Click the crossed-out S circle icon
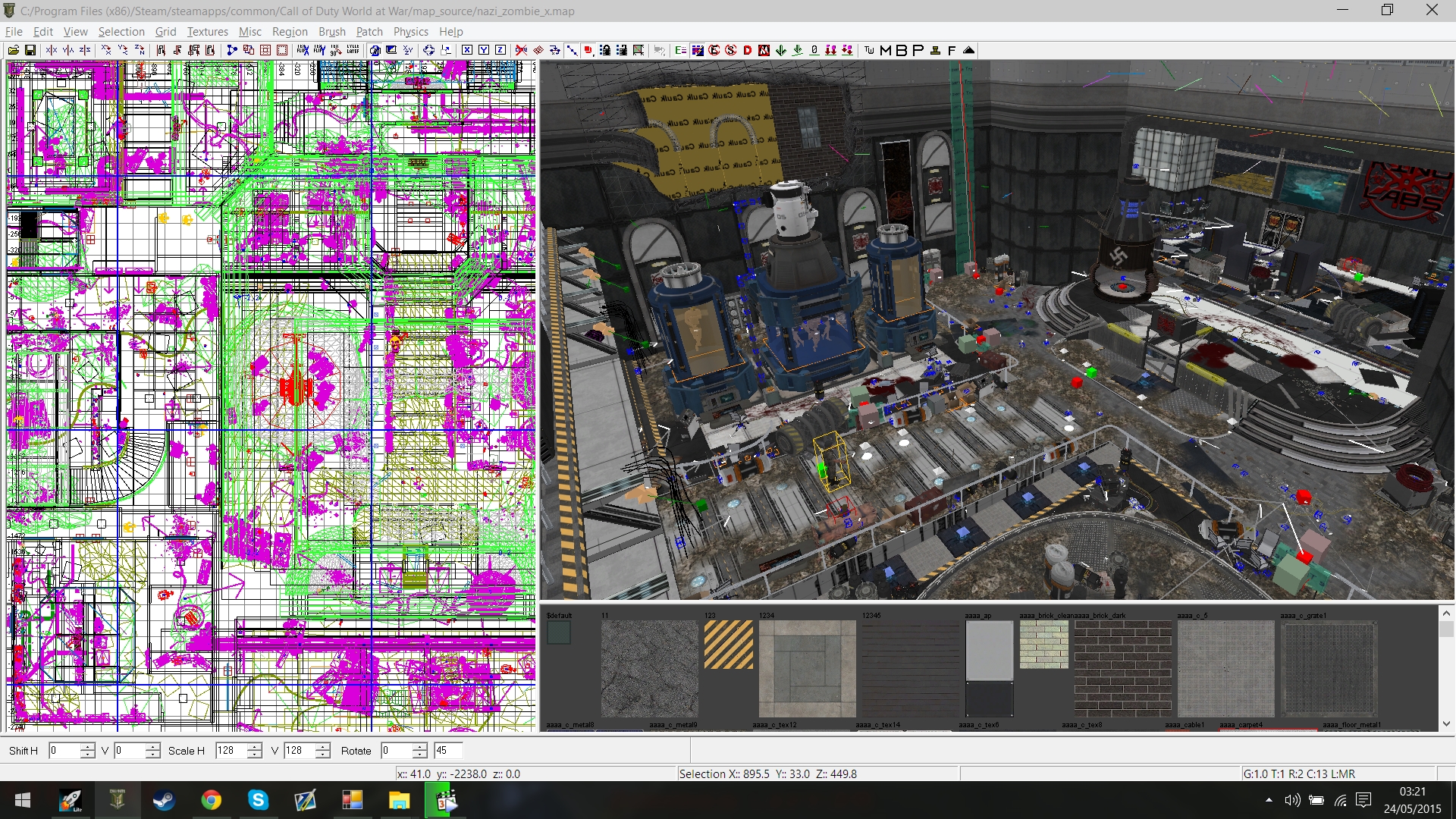Image resolution: width=1456 pixels, height=819 pixels. pyautogui.click(x=731, y=50)
